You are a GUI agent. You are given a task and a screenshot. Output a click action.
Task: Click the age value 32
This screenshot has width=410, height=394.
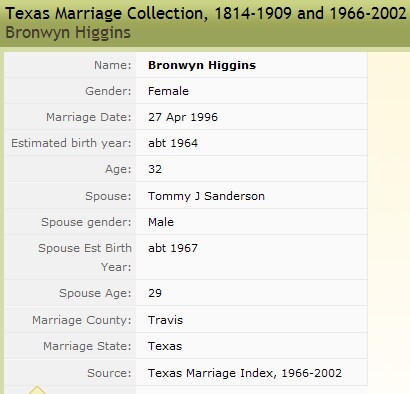coord(155,169)
